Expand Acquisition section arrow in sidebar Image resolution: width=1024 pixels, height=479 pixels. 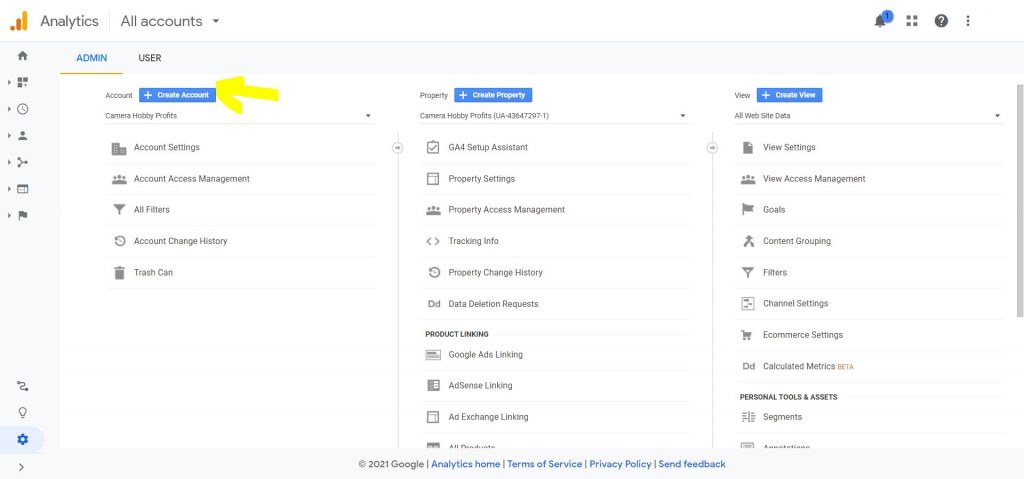point(9,162)
